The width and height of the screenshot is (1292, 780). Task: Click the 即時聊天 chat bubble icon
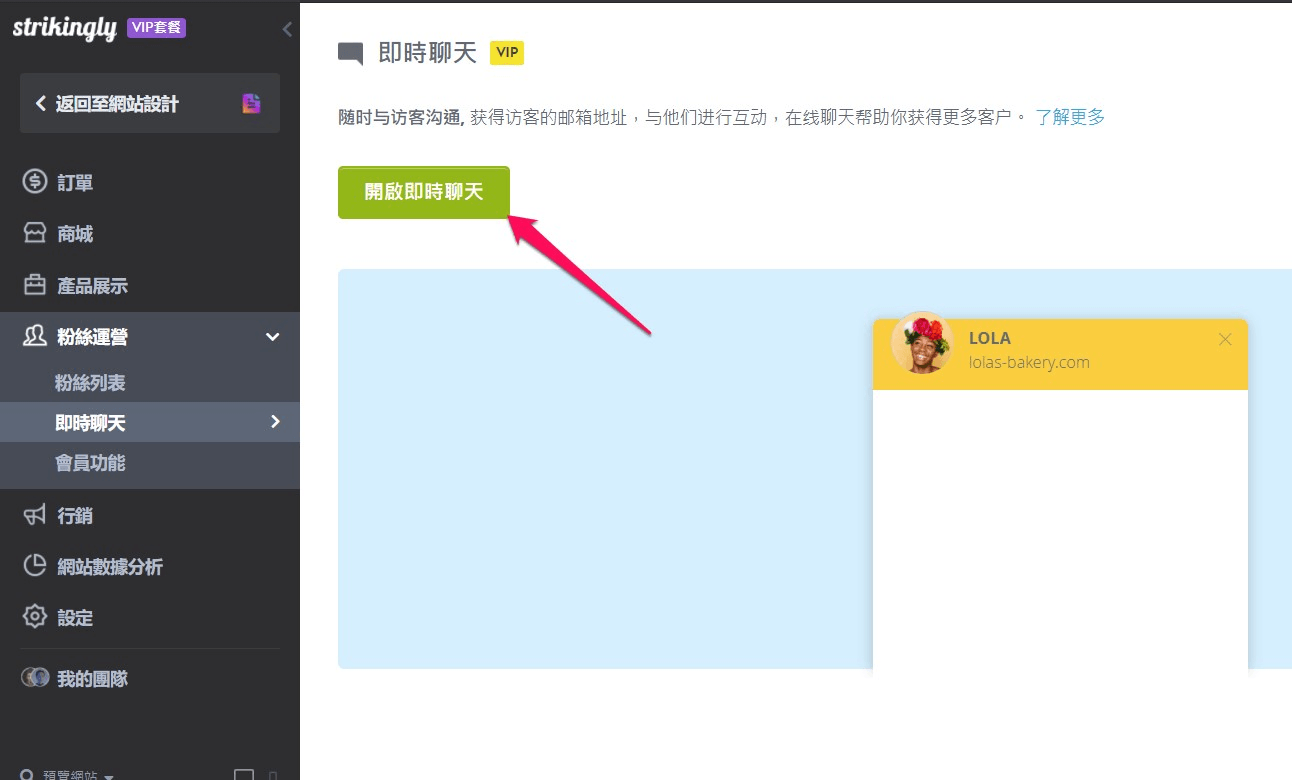point(349,51)
